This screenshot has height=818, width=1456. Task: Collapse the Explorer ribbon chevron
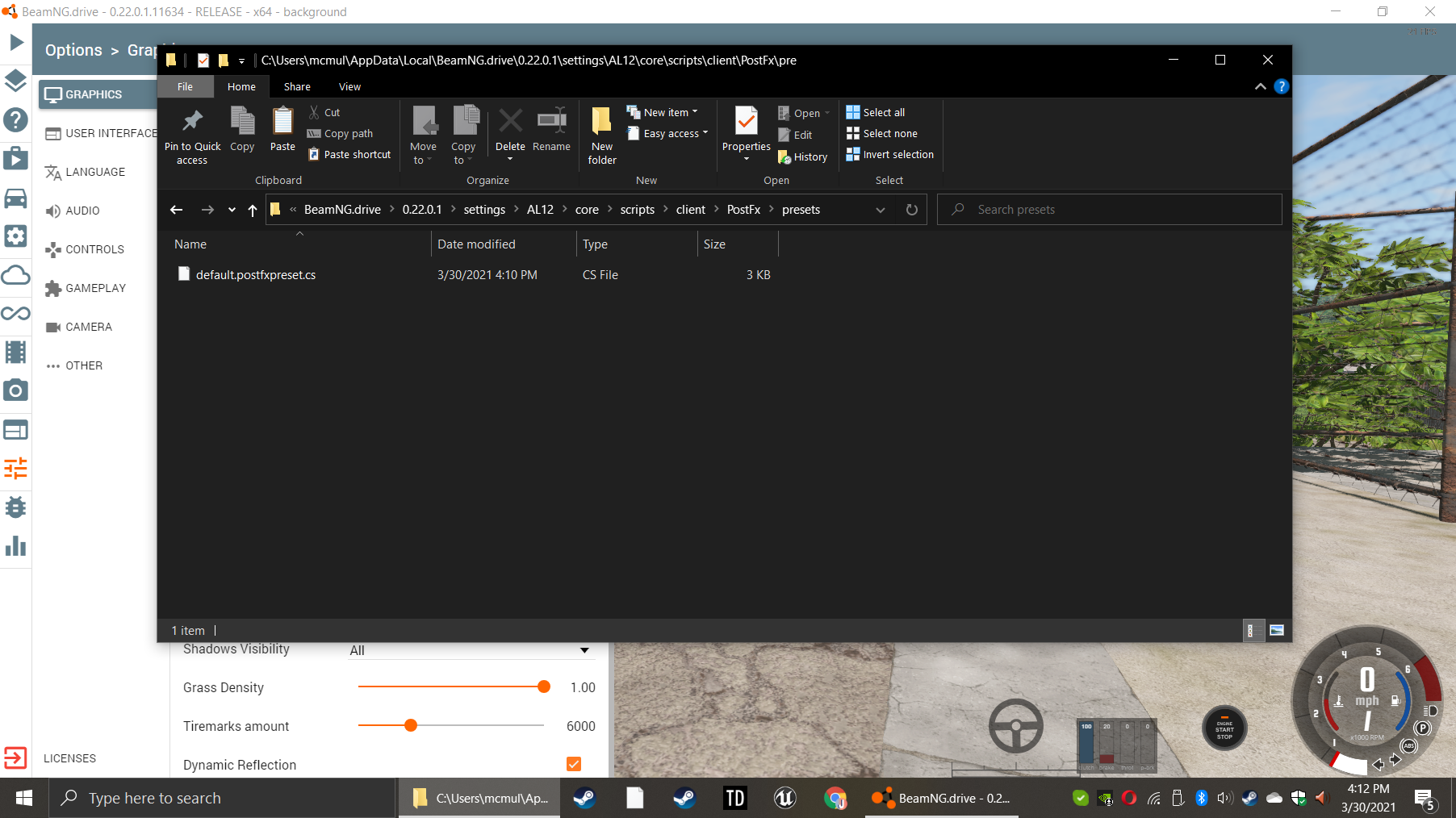click(x=1260, y=86)
